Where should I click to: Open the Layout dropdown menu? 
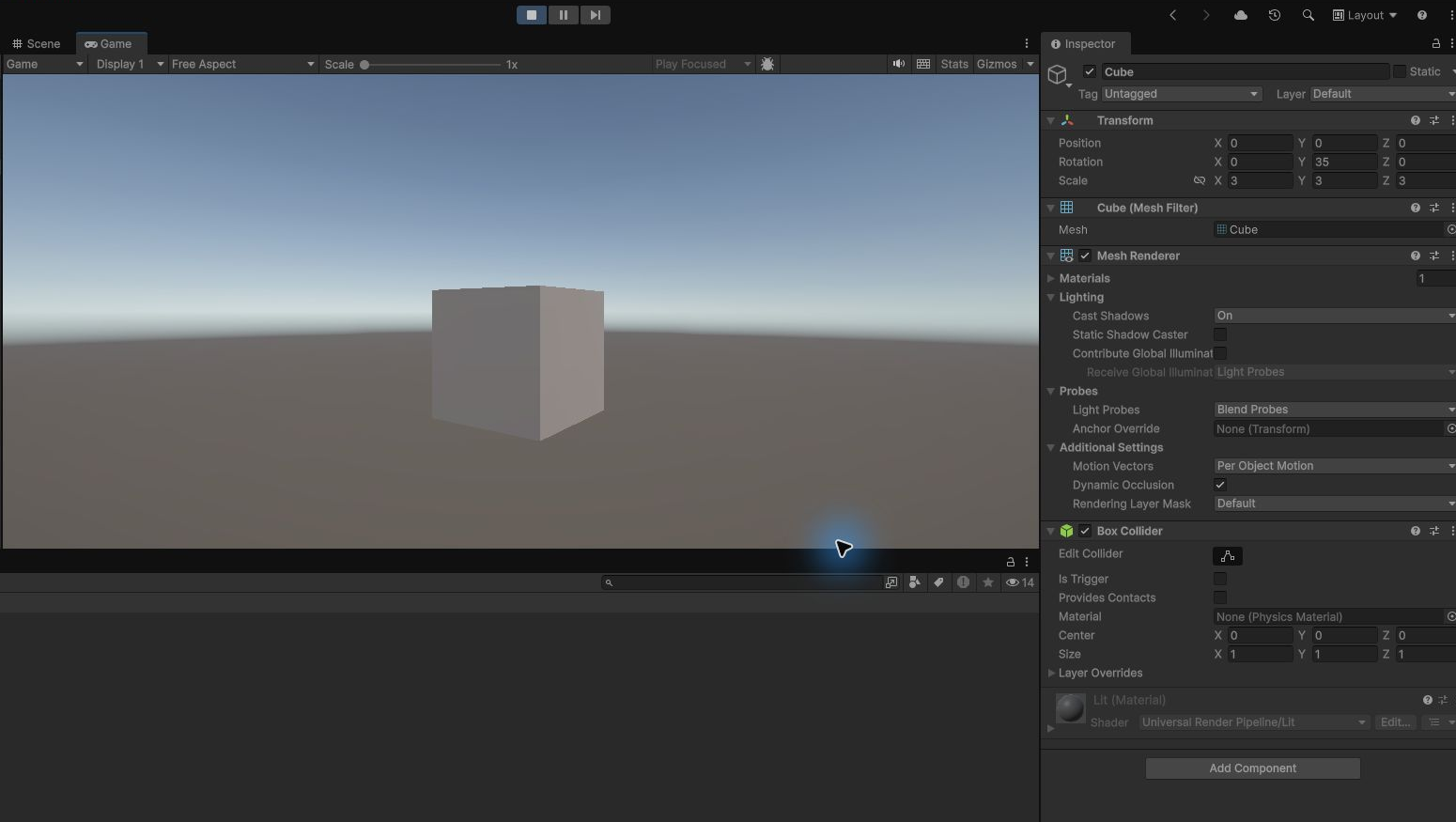pyautogui.click(x=1365, y=15)
